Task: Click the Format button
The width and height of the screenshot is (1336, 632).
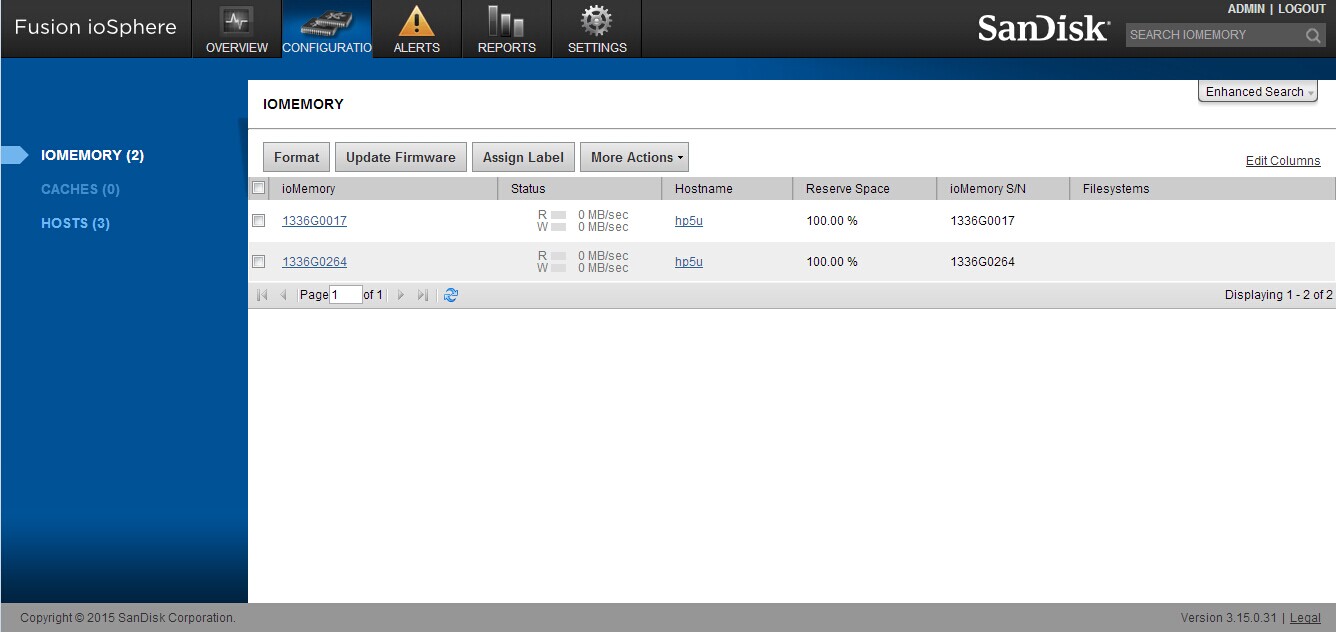Action: [x=297, y=157]
